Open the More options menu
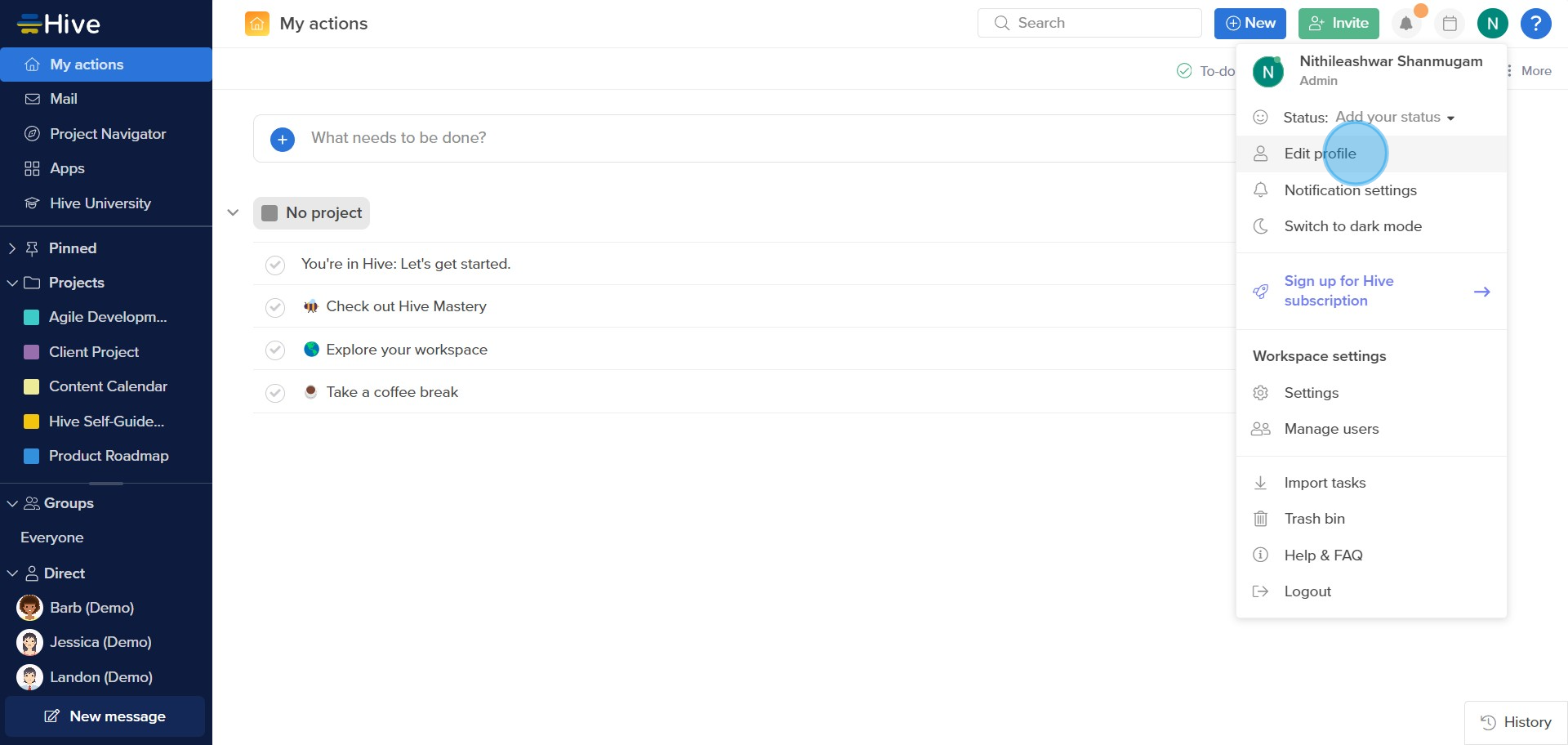This screenshot has height=745, width=1568. pos(1529,71)
